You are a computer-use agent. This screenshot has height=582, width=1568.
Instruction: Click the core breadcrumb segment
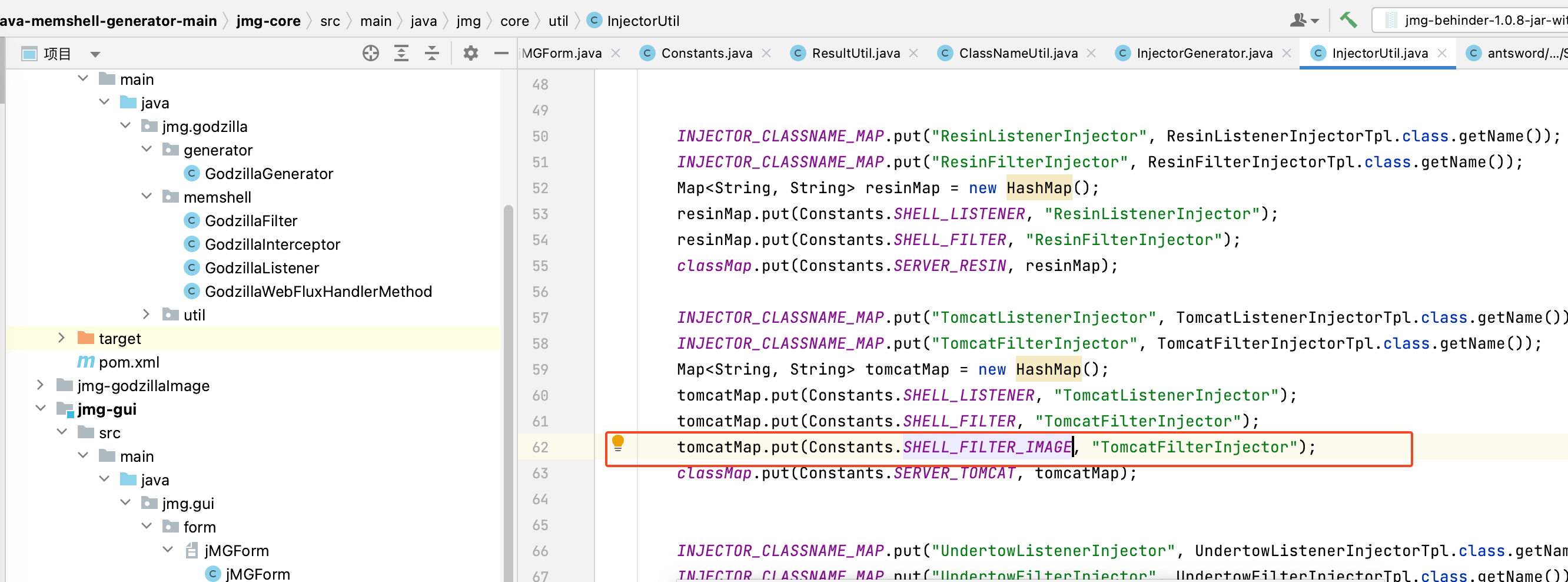[514, 21]
